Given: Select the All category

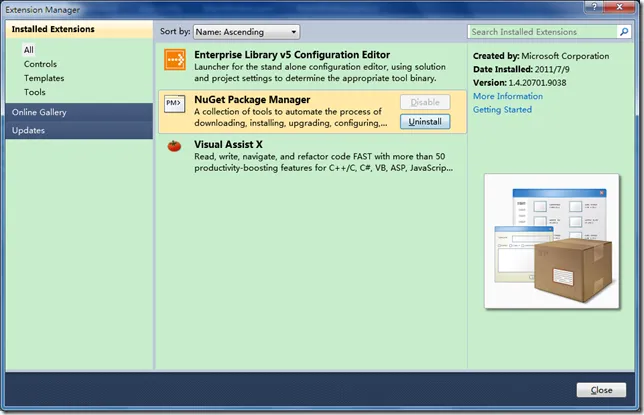Looking at the screenshot, I should tap(28, 50).
